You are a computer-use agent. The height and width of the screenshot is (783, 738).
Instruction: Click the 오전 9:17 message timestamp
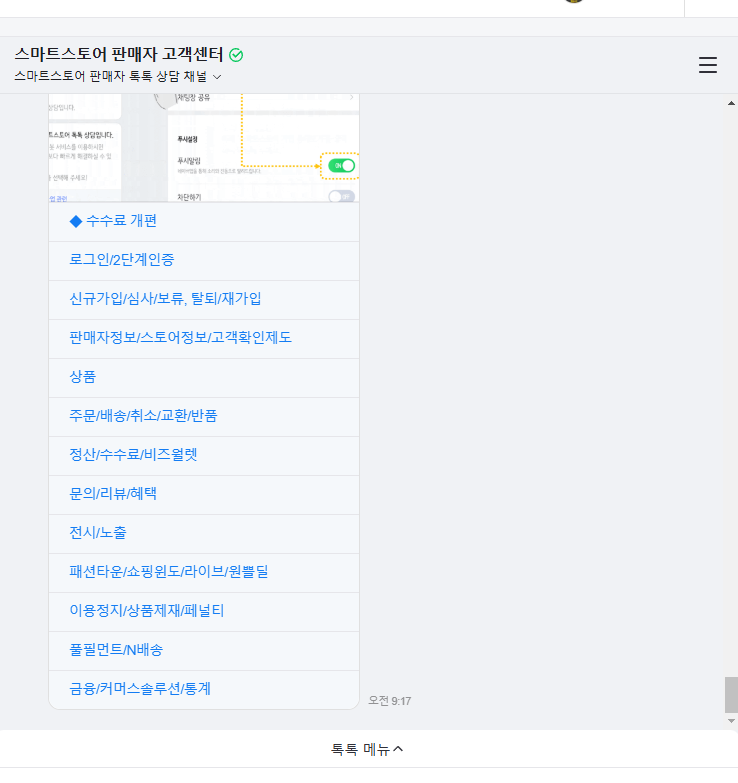389,701
